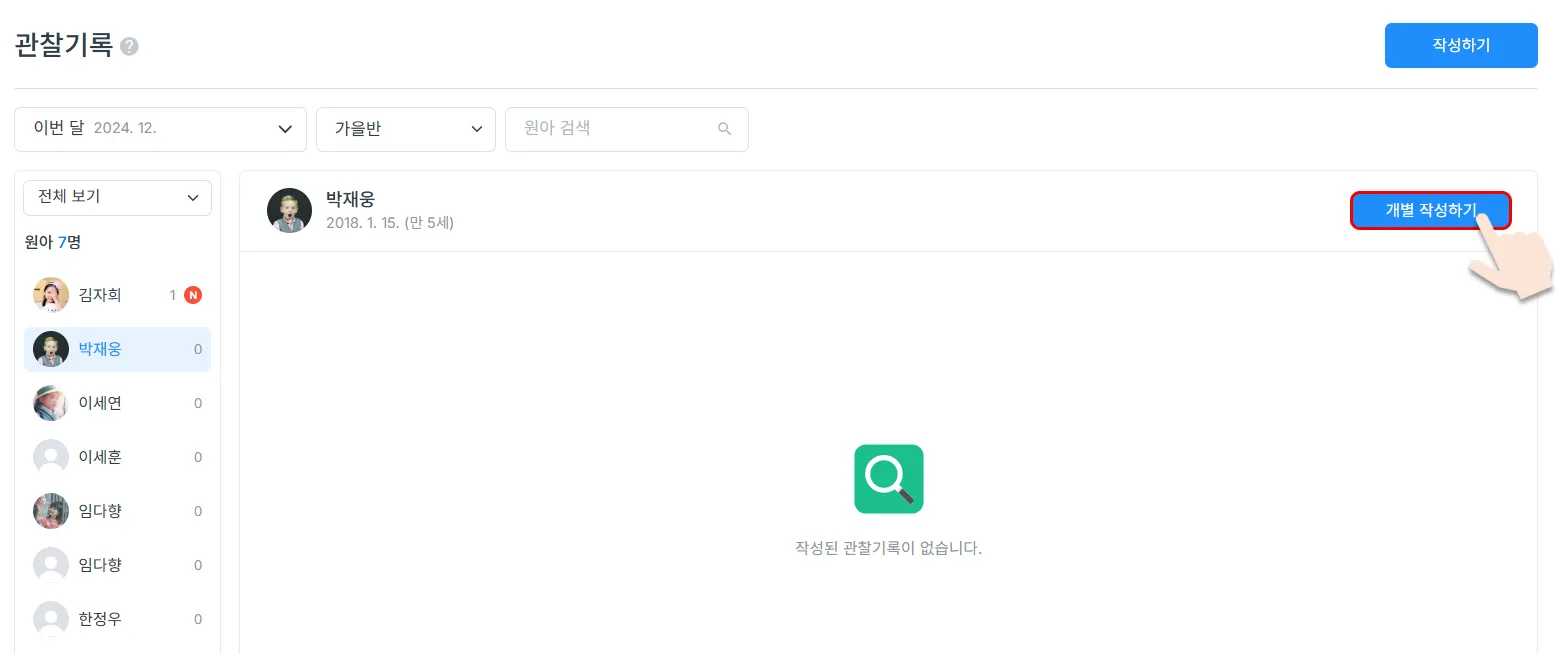Click the green search icon in empty state
This screenshot has height=654, width=1560.
[889, 479]
